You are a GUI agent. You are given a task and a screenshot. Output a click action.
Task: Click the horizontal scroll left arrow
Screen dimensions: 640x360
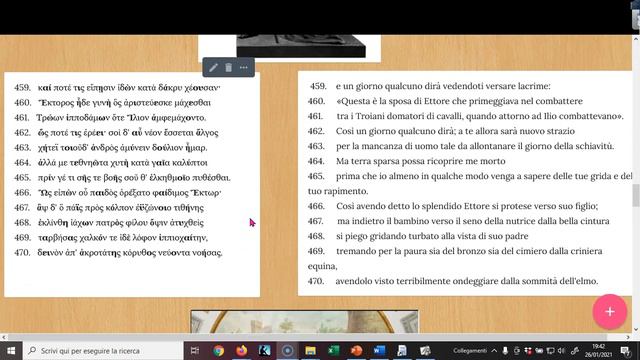4,337
